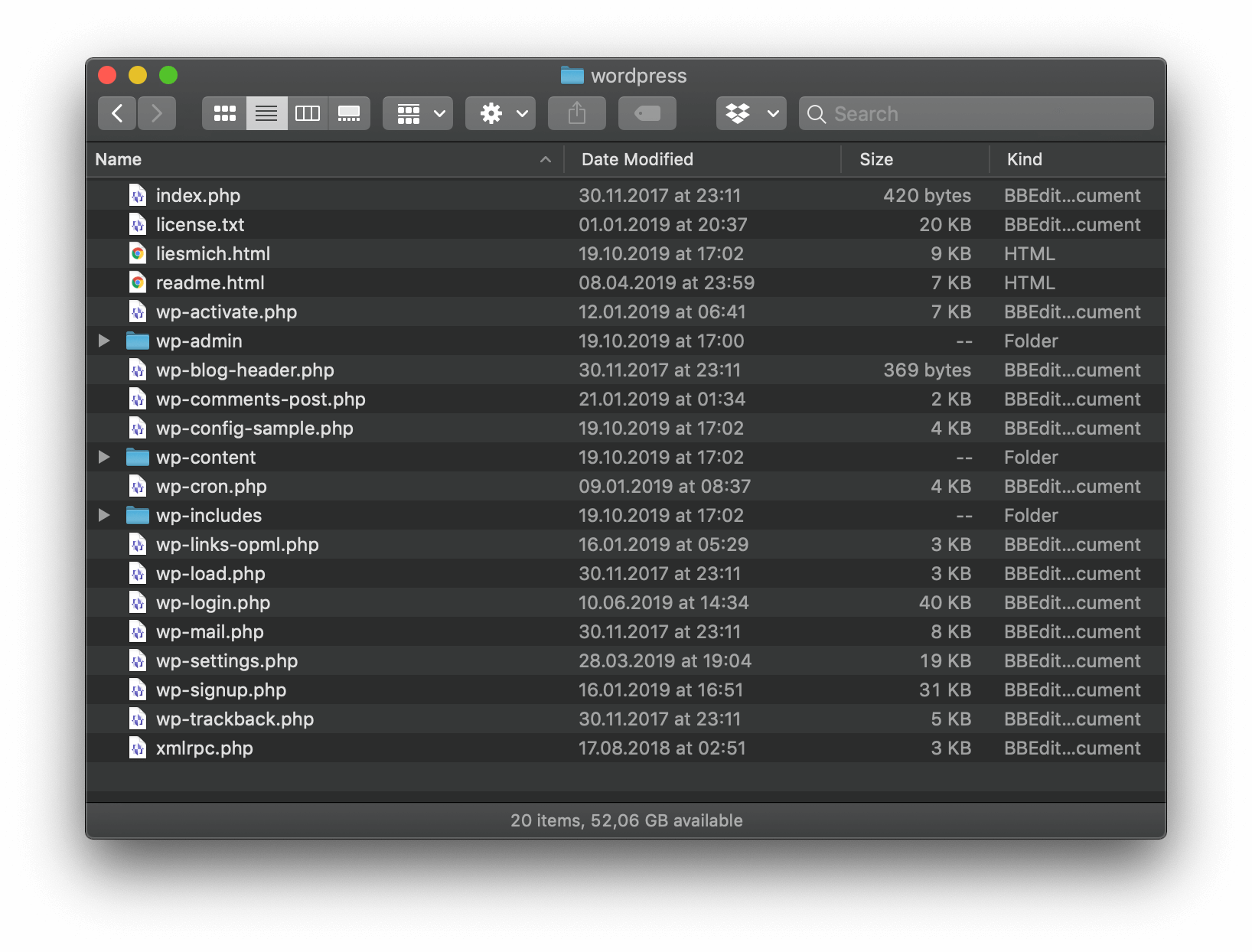Toggle the Name sort direction arrow
1252x952 pixels.
coord(546,159)
